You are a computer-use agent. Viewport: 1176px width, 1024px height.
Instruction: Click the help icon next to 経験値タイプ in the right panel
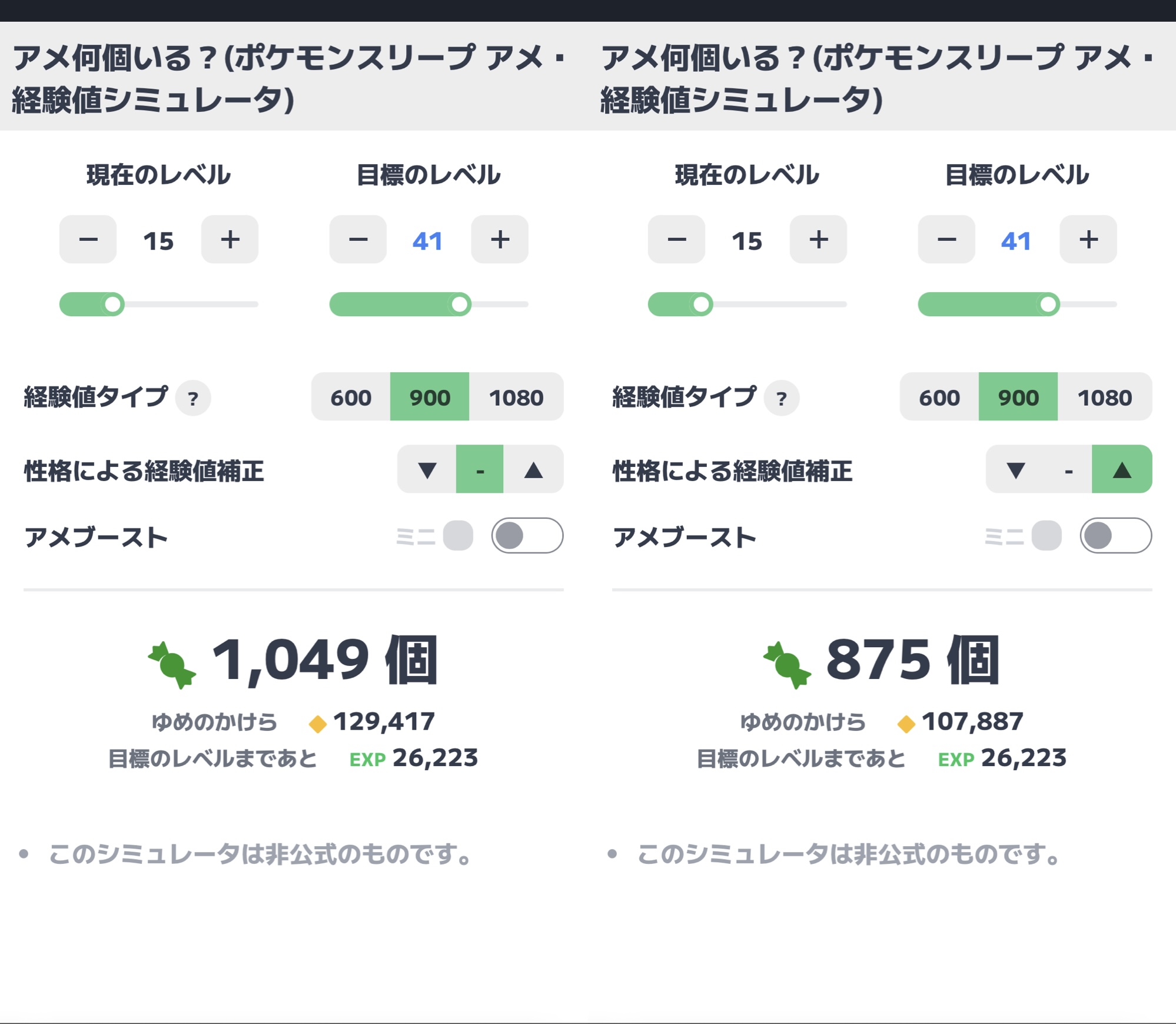782,399
